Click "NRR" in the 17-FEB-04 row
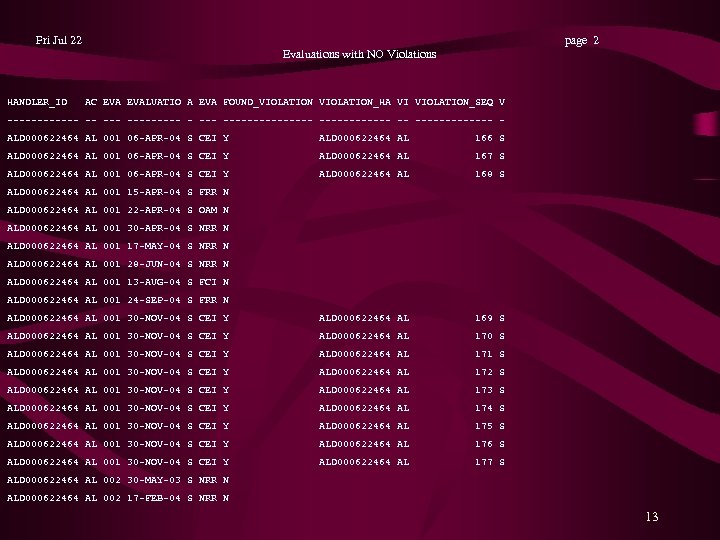Screen dimensions: 720x540 (x=208, y=498)
